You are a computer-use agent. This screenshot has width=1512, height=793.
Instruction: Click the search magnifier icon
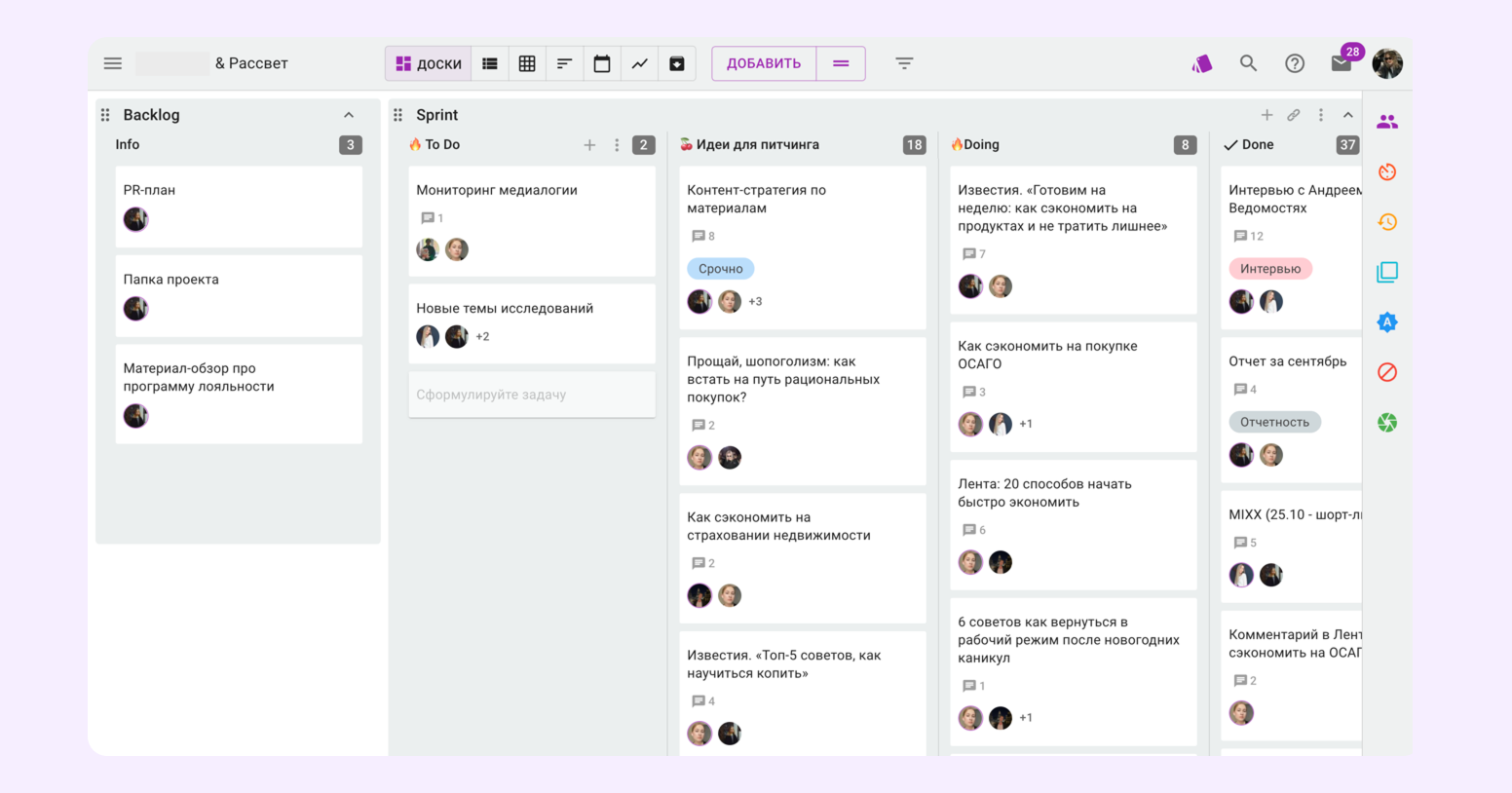1248,63
